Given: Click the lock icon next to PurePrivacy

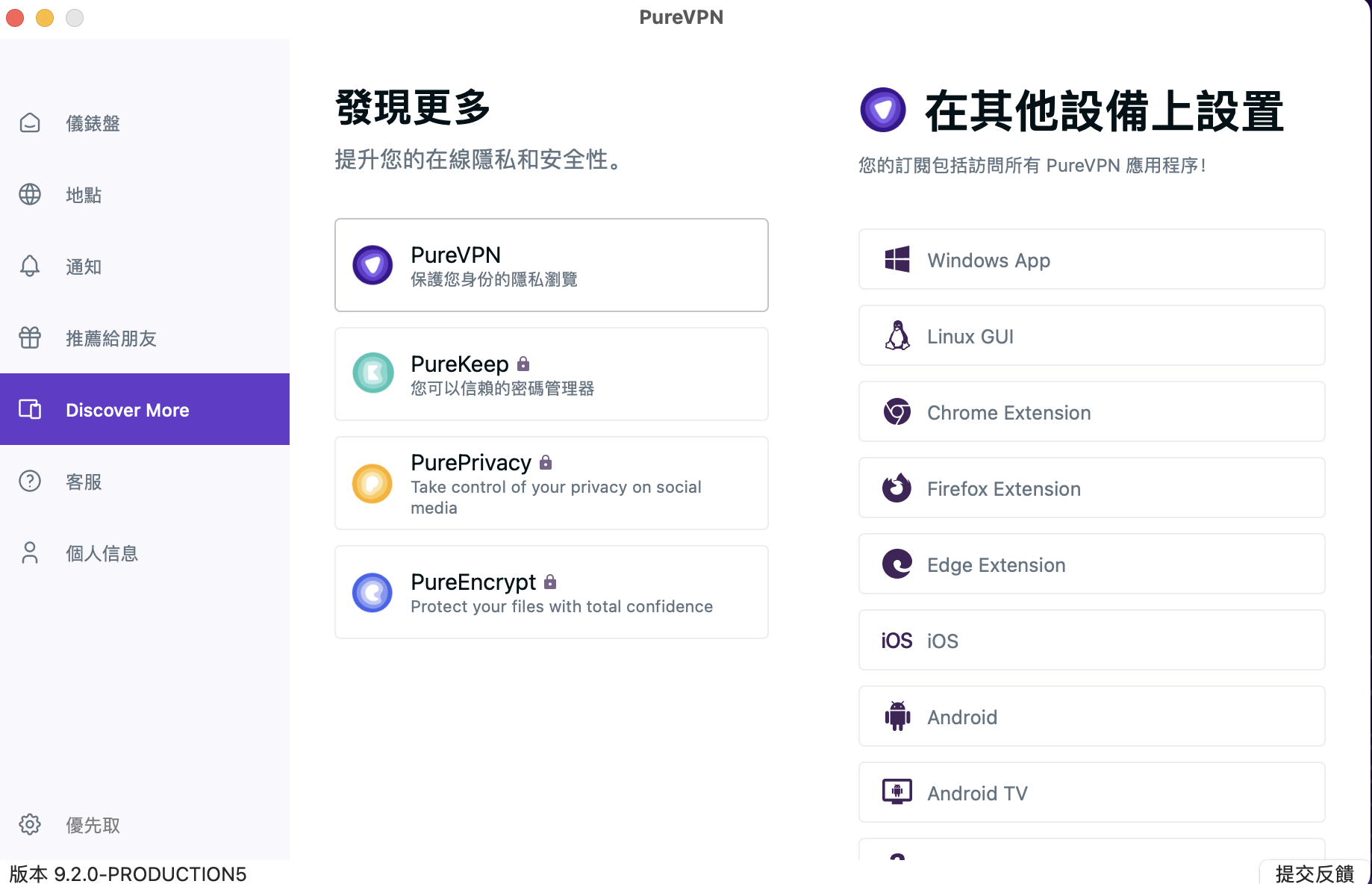Looking at the screenshot, I should (x=546, y=462).
